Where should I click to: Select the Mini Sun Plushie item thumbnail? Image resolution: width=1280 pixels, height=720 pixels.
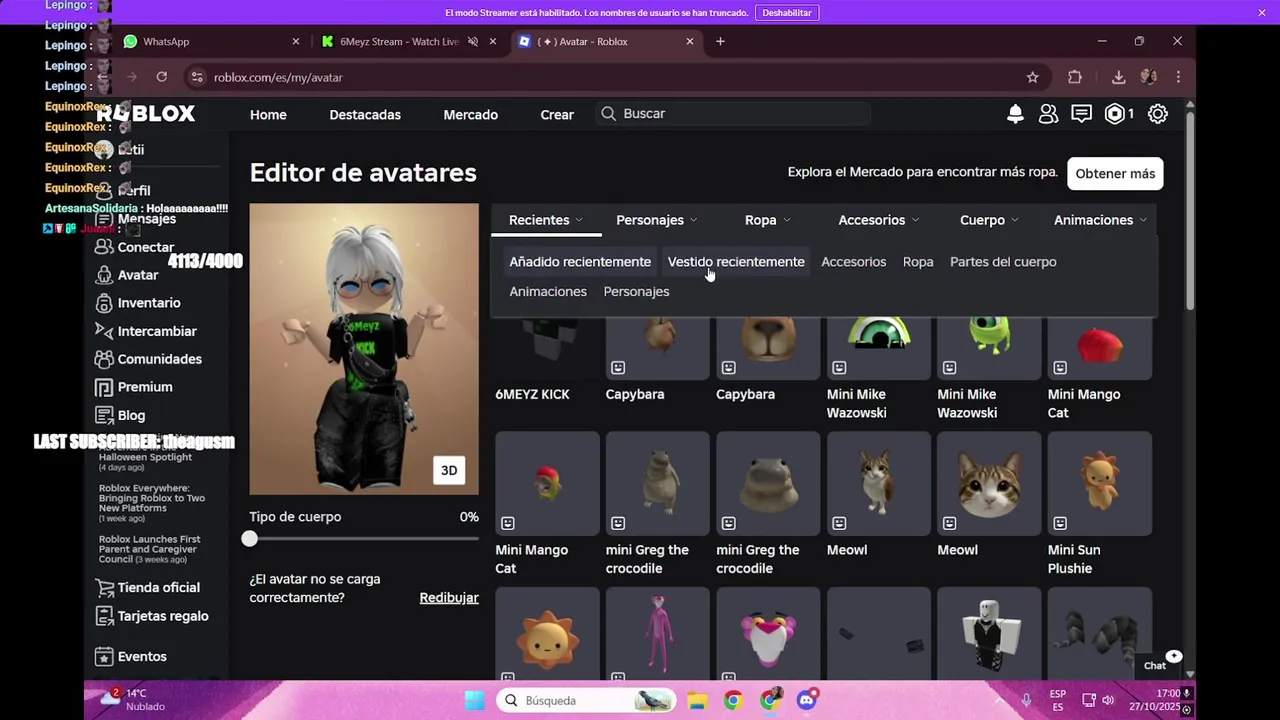(1099, 484)
